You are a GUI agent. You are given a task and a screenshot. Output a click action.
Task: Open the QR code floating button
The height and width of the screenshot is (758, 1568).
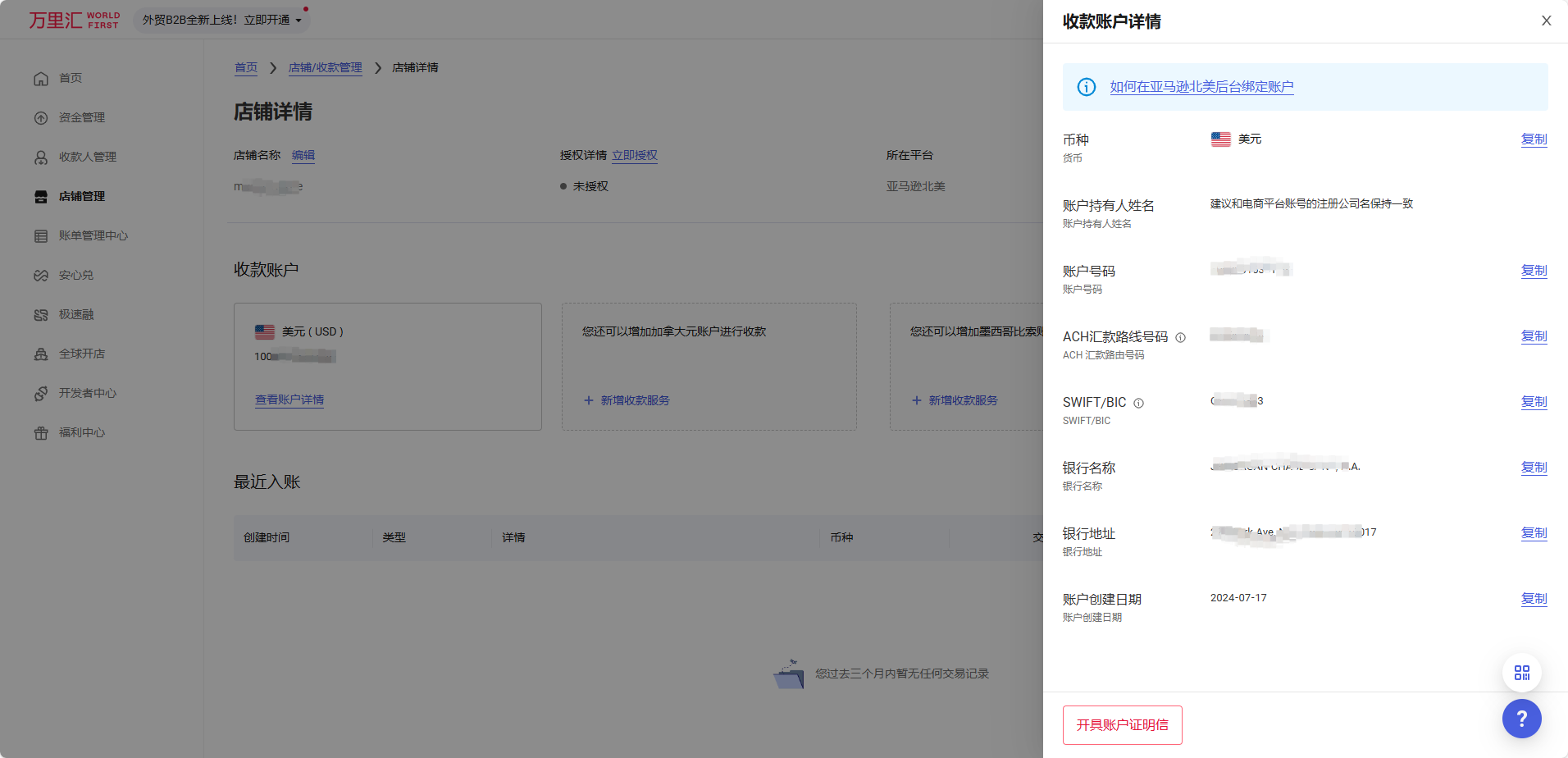tap(1522, 673)
